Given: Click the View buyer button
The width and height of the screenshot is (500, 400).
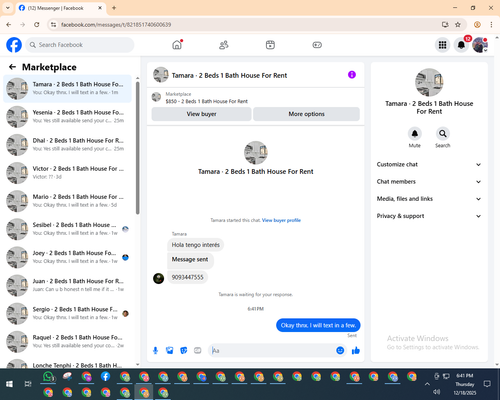Looking at the screenshot, I should pyautogui.click(x=201, y=114).
